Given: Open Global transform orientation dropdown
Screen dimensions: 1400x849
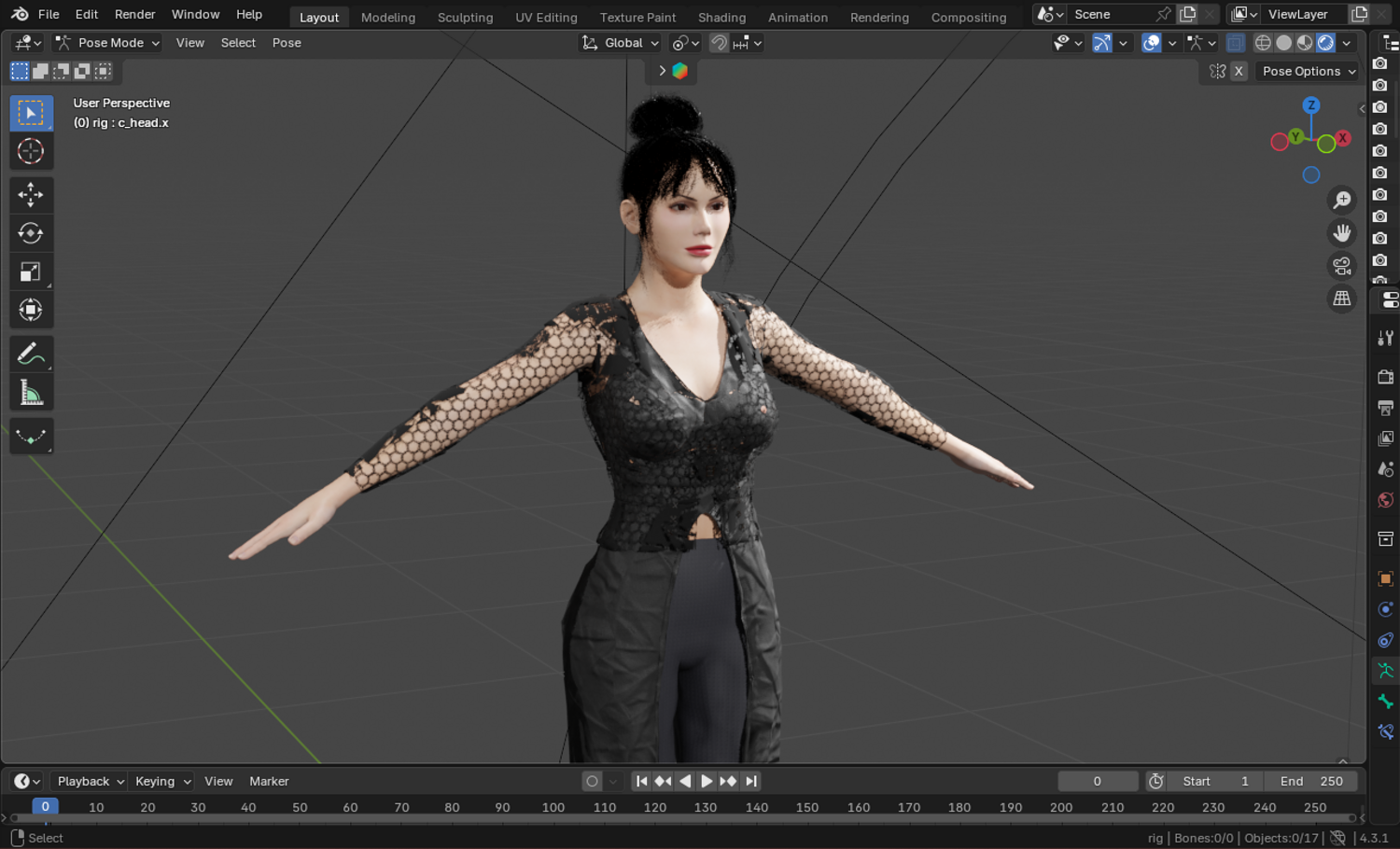Looking at the screenshot, I should 620,43.
